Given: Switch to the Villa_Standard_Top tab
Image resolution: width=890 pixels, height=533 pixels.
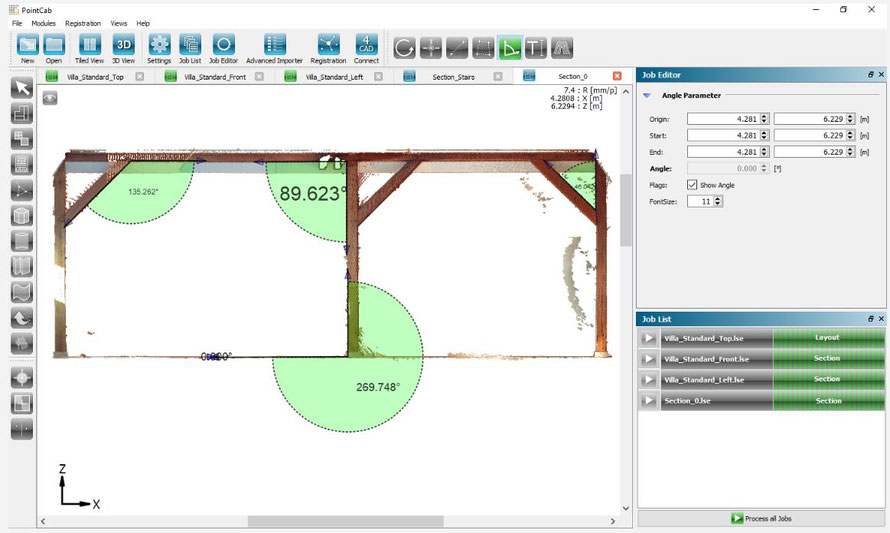Looking at the screenshot, I should [95, 77].
